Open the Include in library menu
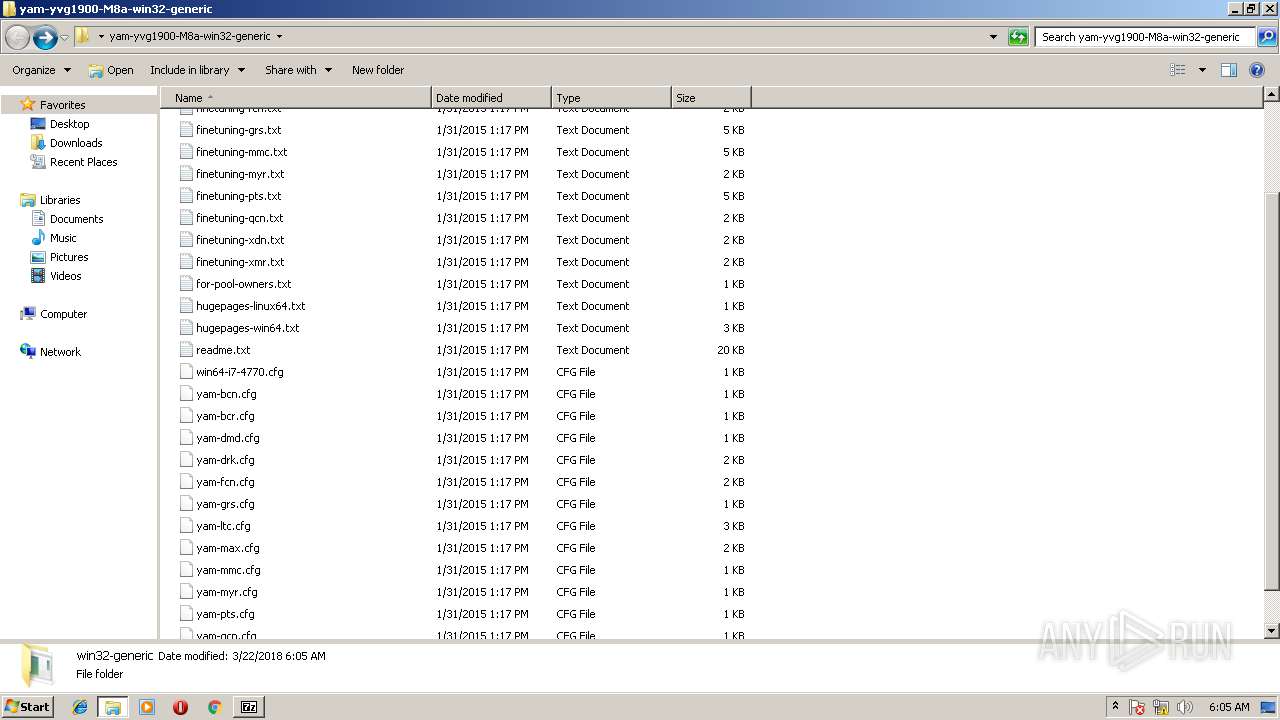Screen dimensions: 1280x720 tap(197, 70)
